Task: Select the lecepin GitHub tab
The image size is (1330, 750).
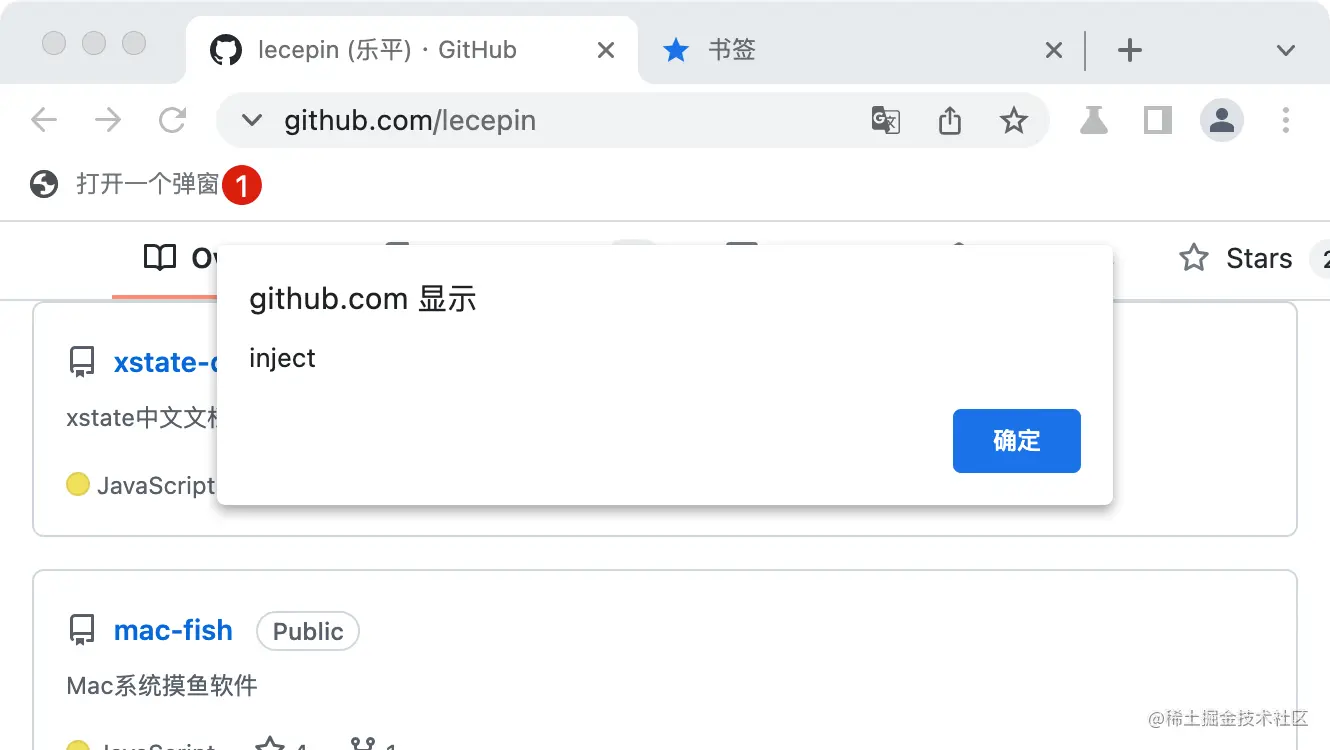Action: (412, 50)
